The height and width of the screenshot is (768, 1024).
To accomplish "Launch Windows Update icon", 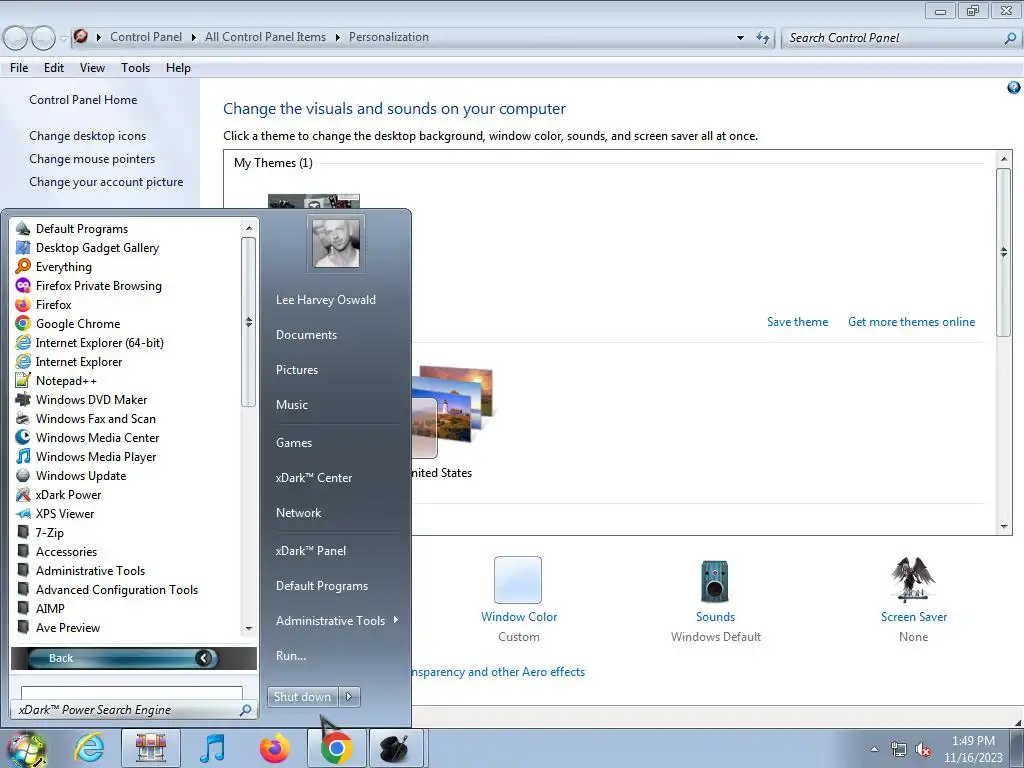I will [x=23, y=475].
